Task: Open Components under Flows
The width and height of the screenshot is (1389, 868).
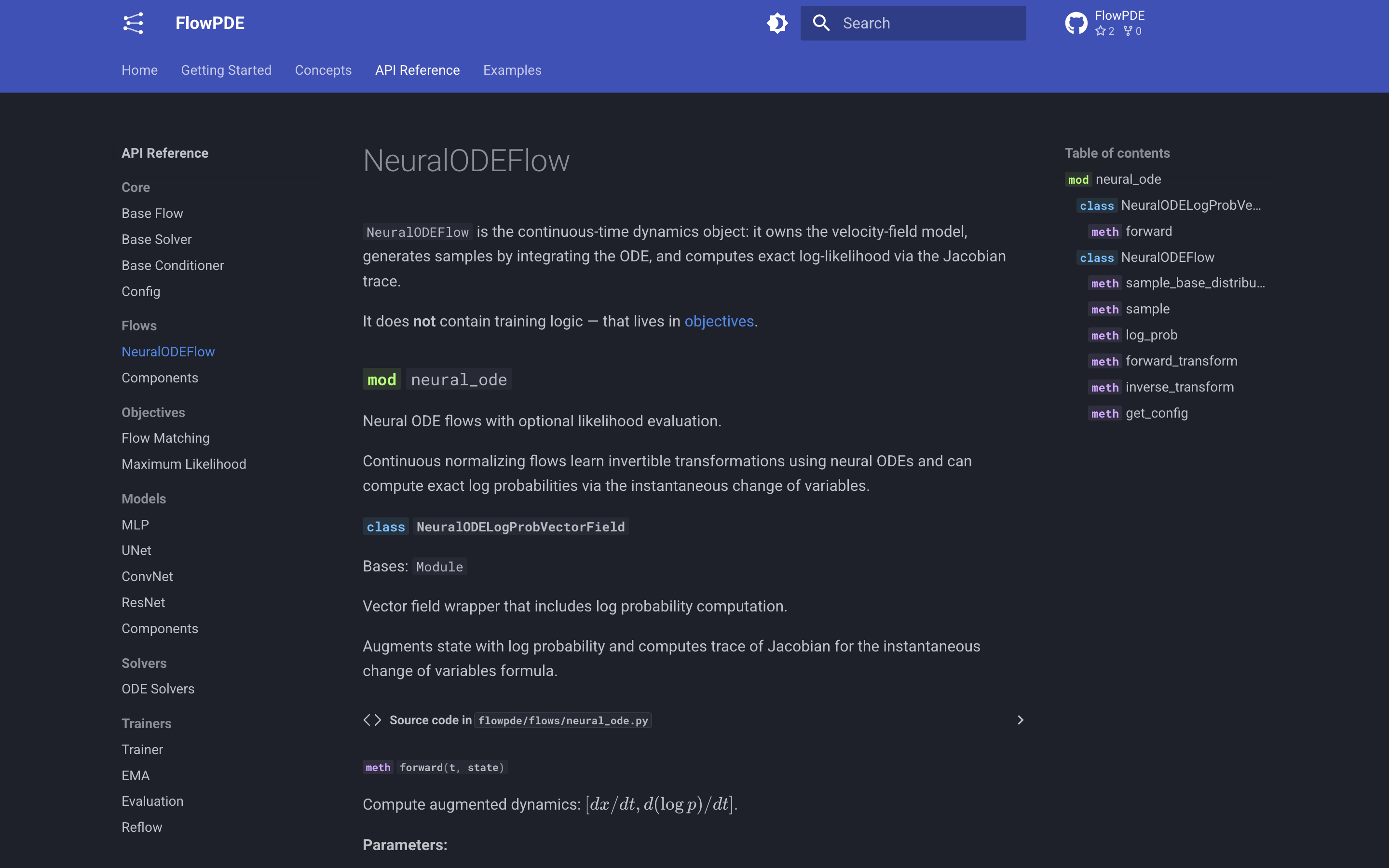Action: (160, 378)
